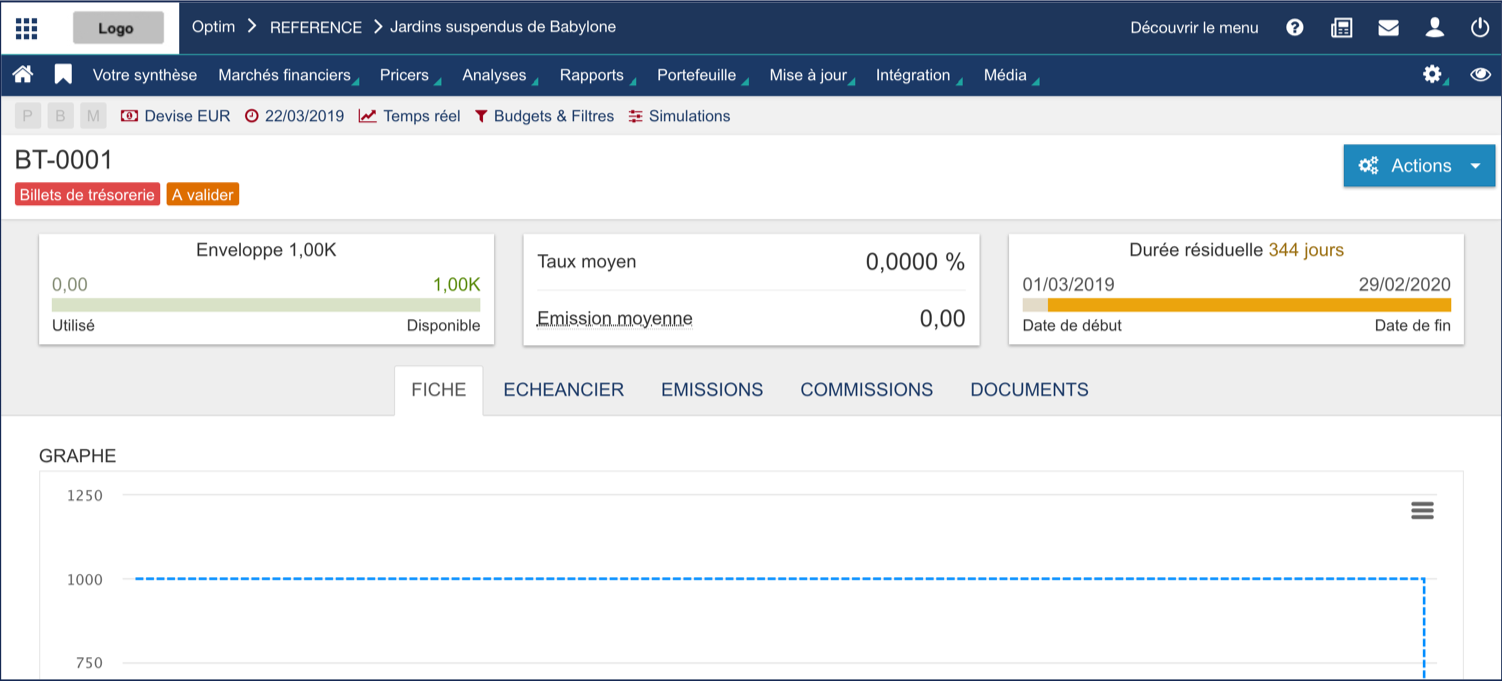
Task: Toggle the B button in the status bar
Action: [x=60, y=115]
